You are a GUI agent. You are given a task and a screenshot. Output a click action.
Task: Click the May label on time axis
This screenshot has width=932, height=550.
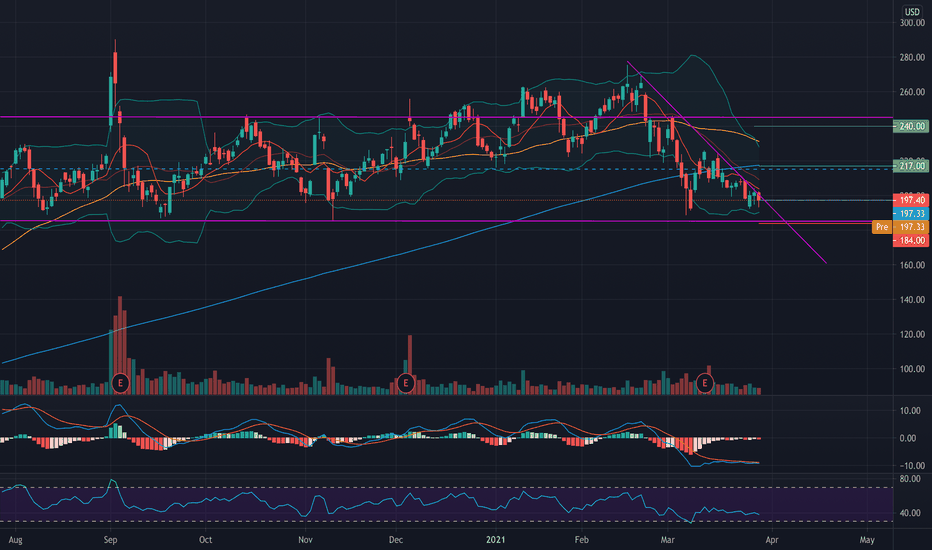point(867,540)
